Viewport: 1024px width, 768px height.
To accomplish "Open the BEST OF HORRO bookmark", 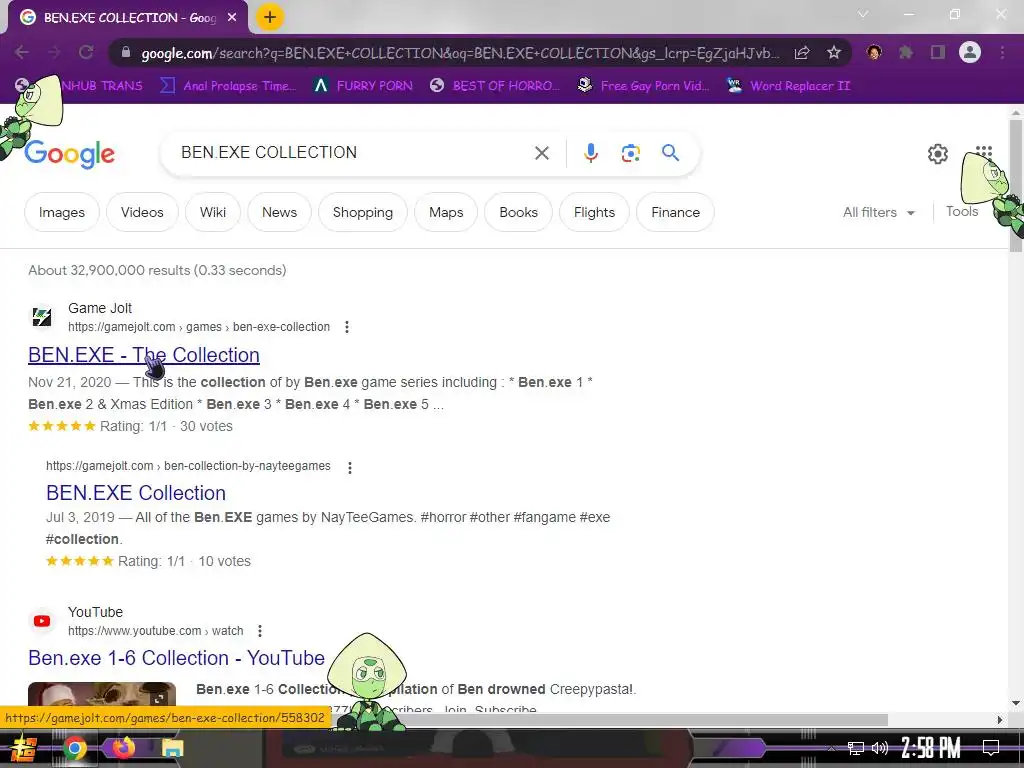I will pyautogui.click(x=495, y=86).
